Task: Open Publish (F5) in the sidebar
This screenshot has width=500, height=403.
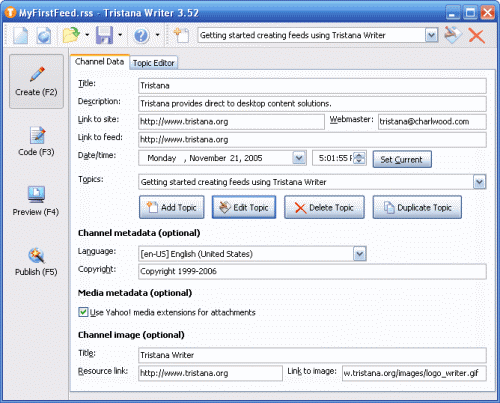Action: point(36,262)
